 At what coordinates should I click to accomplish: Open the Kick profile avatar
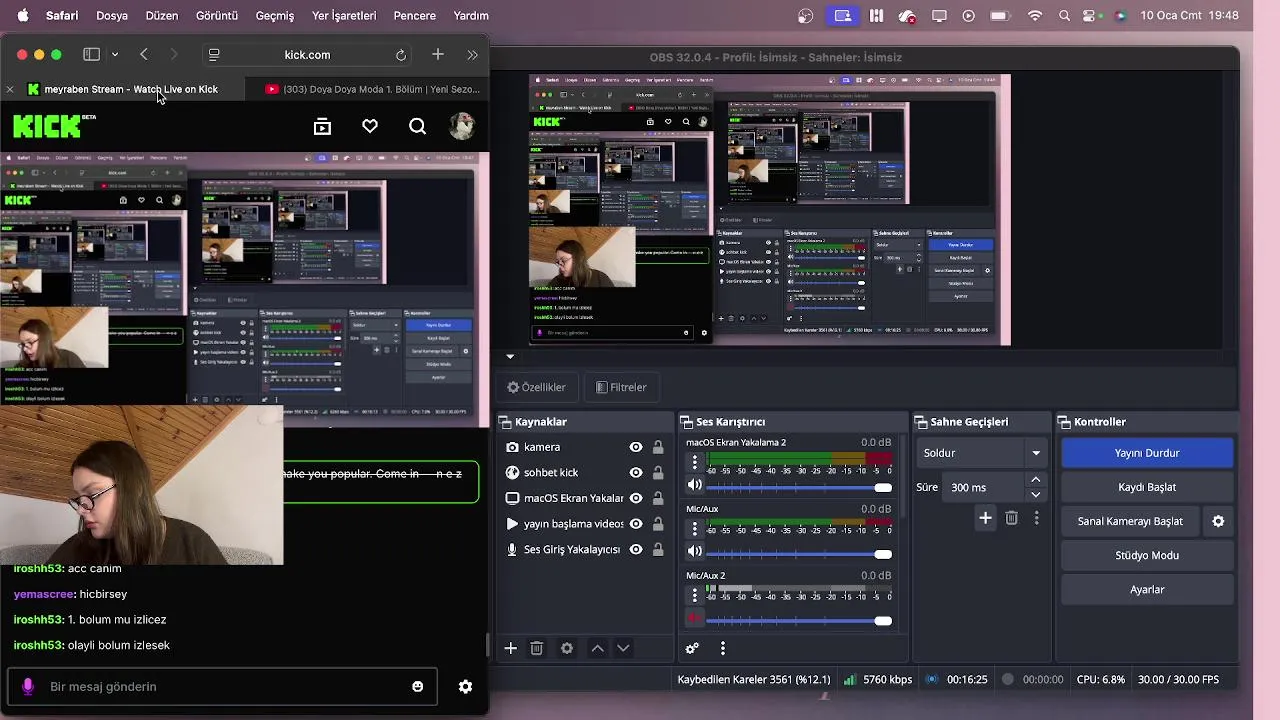(x=461, y=126)
